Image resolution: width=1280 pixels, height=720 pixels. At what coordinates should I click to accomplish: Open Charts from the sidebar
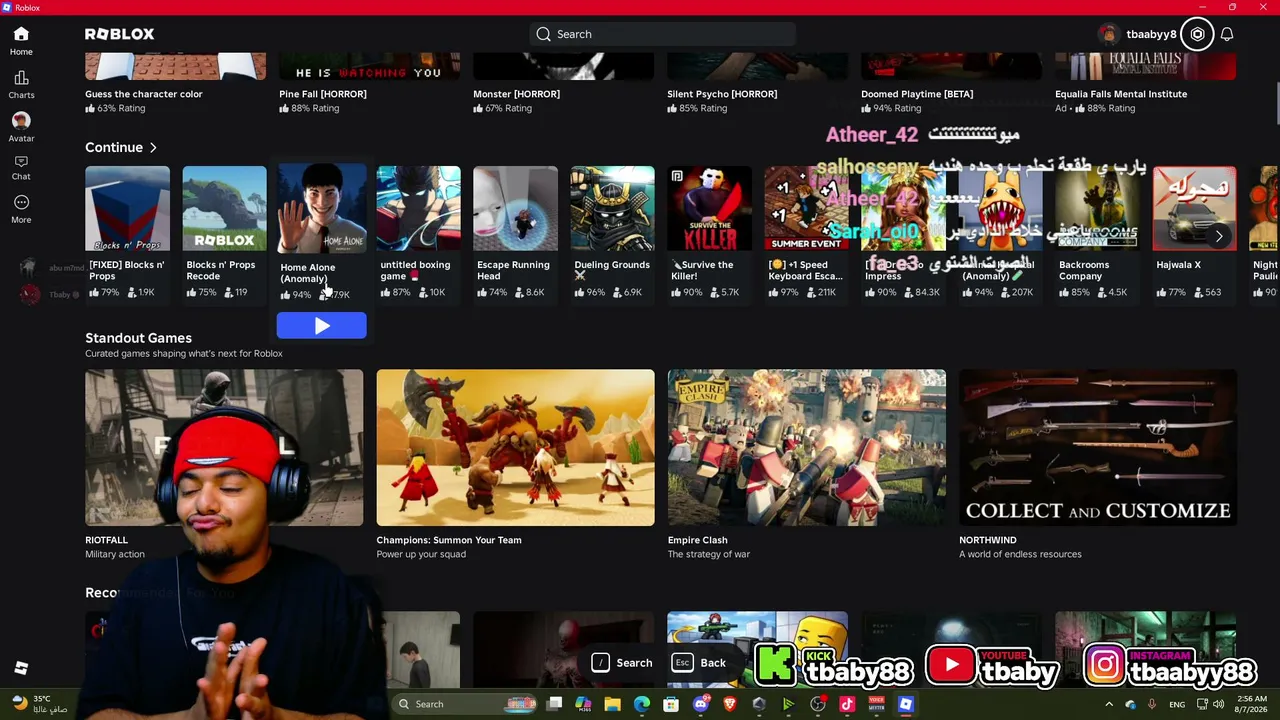tap(21, 85)
